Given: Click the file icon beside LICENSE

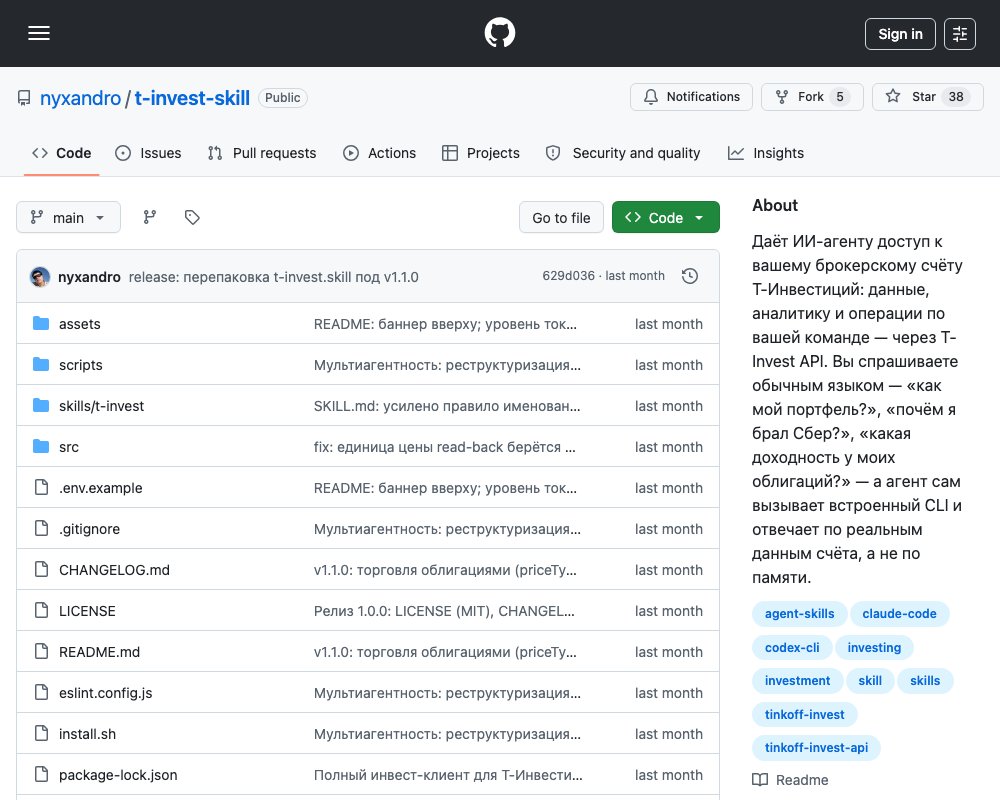Looking at the screenshot, I should click(x=41, y=611).
